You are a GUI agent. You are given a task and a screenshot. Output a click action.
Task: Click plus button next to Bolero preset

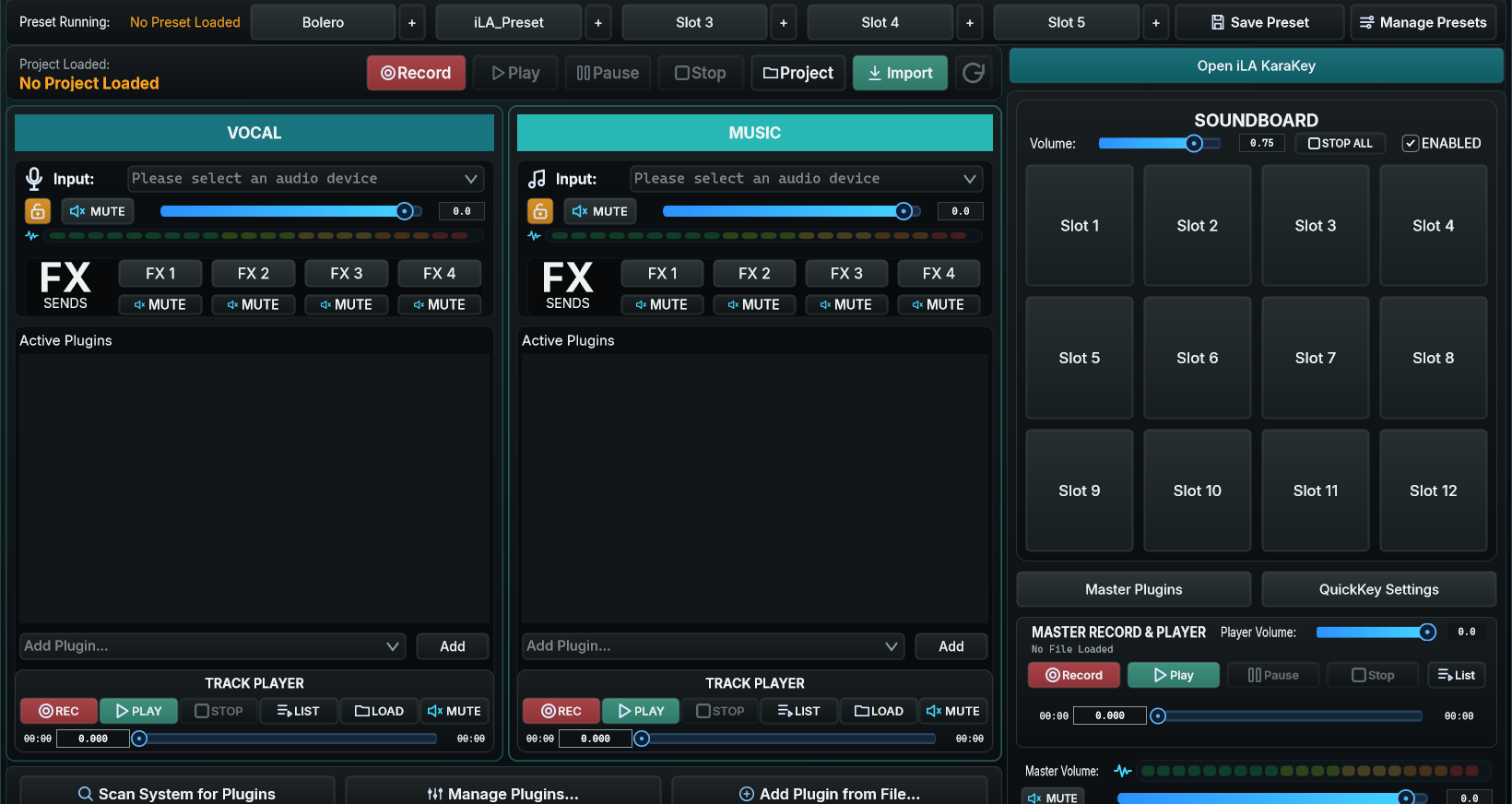pyautogui.click(x=412, y=22)
